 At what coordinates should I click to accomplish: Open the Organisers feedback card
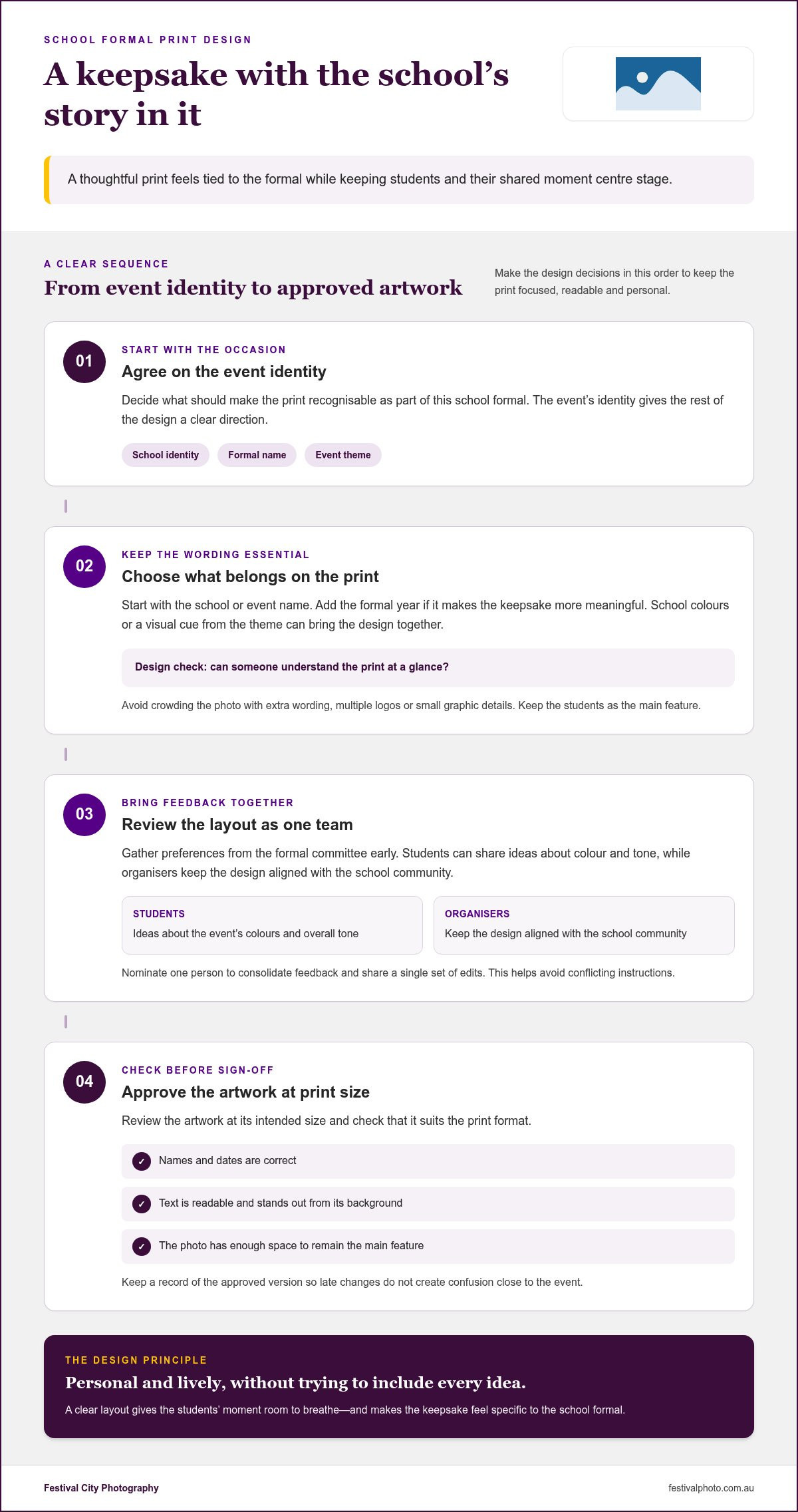point(584,925)
